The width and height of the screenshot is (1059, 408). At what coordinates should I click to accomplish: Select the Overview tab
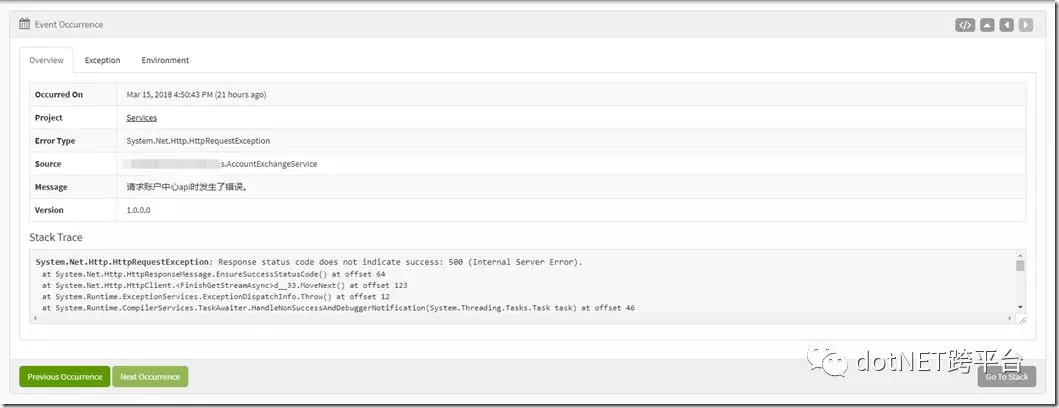tap(47, 60)
